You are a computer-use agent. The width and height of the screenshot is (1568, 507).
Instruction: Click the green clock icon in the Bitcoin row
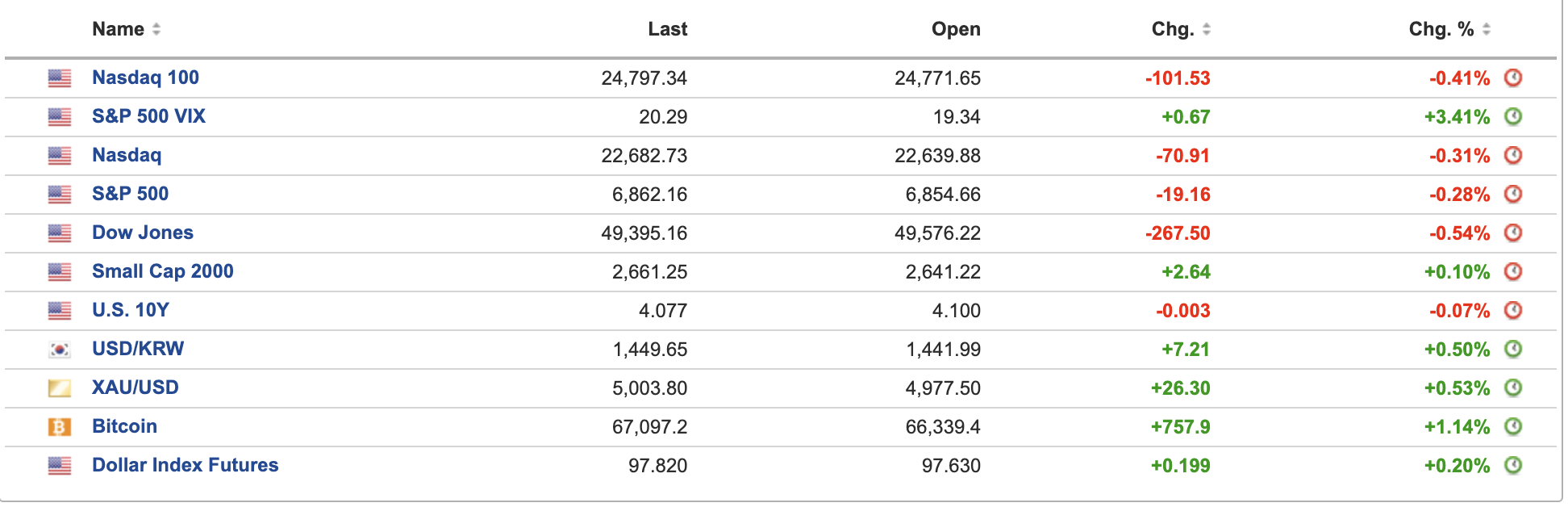1513,427
